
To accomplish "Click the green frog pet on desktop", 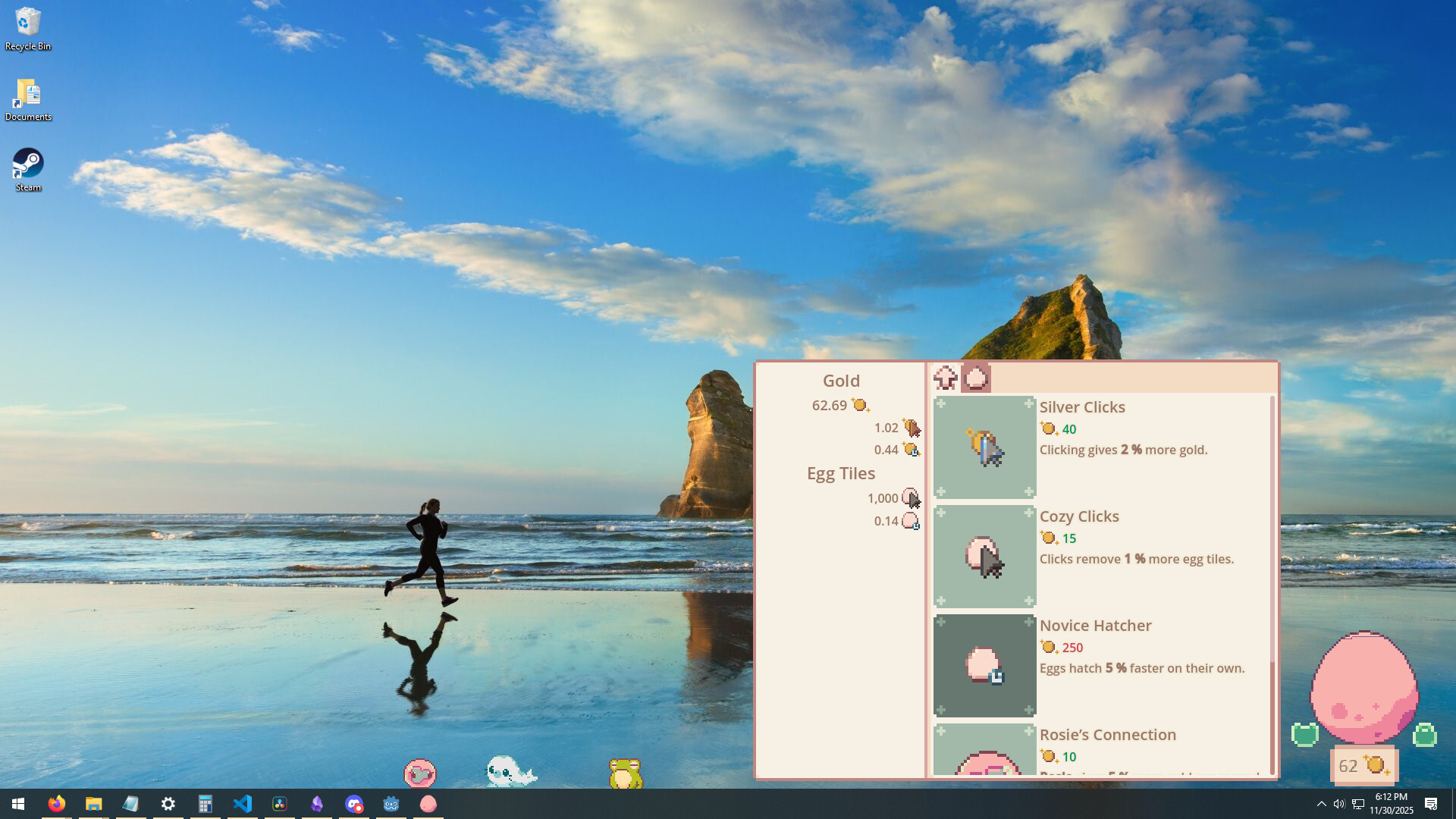I will (625, 773).
